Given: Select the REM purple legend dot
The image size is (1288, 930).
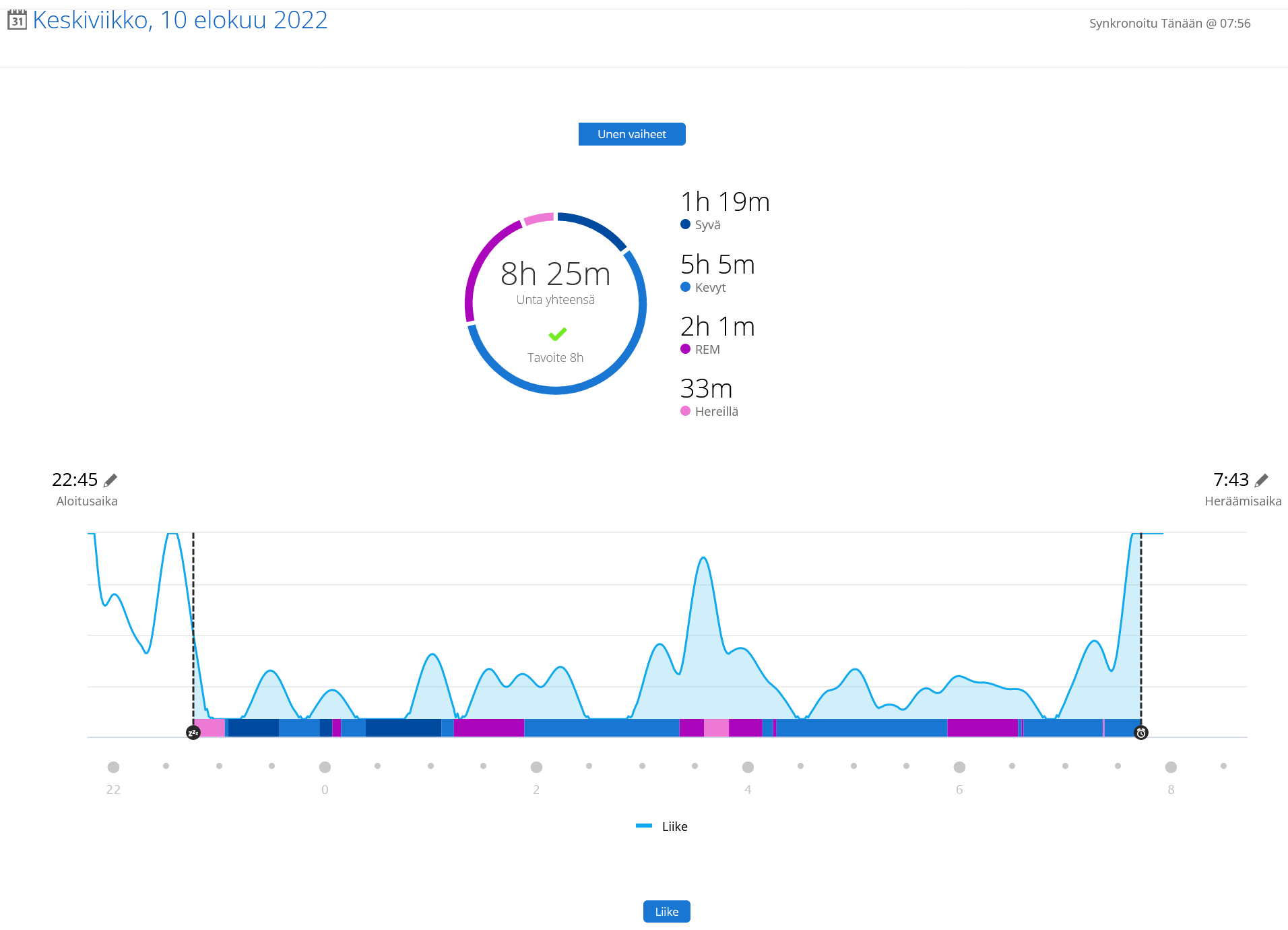Looking at the screenshot, I should (x=685, y=349).
